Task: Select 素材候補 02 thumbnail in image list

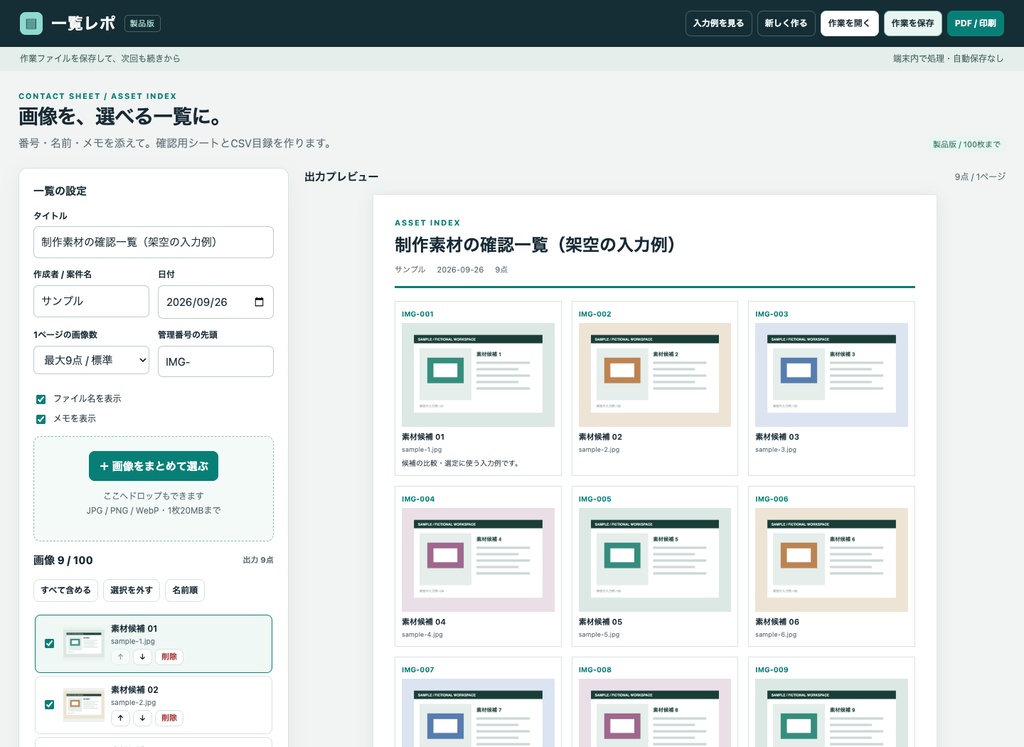Action: click(84, 705)
